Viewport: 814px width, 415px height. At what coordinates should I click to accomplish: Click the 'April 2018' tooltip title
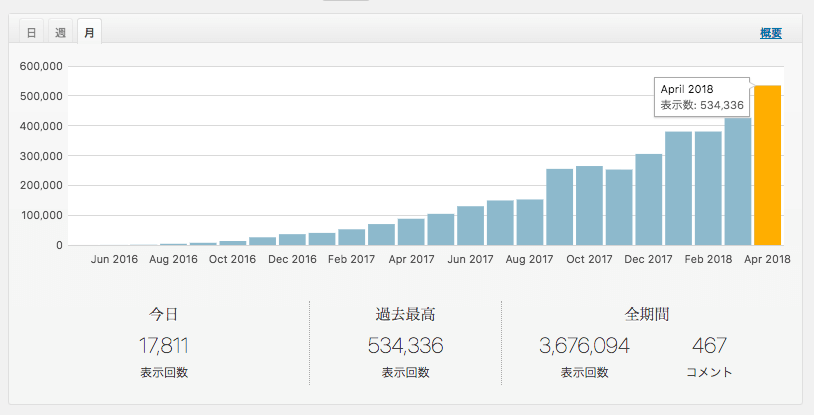(x=687, y=89)
